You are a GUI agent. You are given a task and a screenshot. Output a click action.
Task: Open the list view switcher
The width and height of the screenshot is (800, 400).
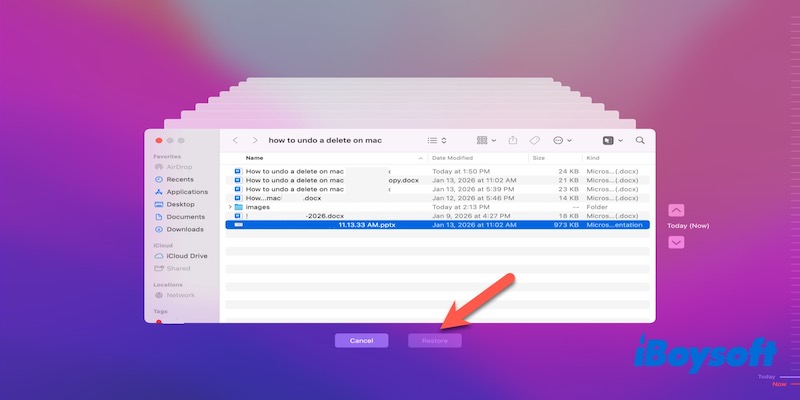pos(437,140)
